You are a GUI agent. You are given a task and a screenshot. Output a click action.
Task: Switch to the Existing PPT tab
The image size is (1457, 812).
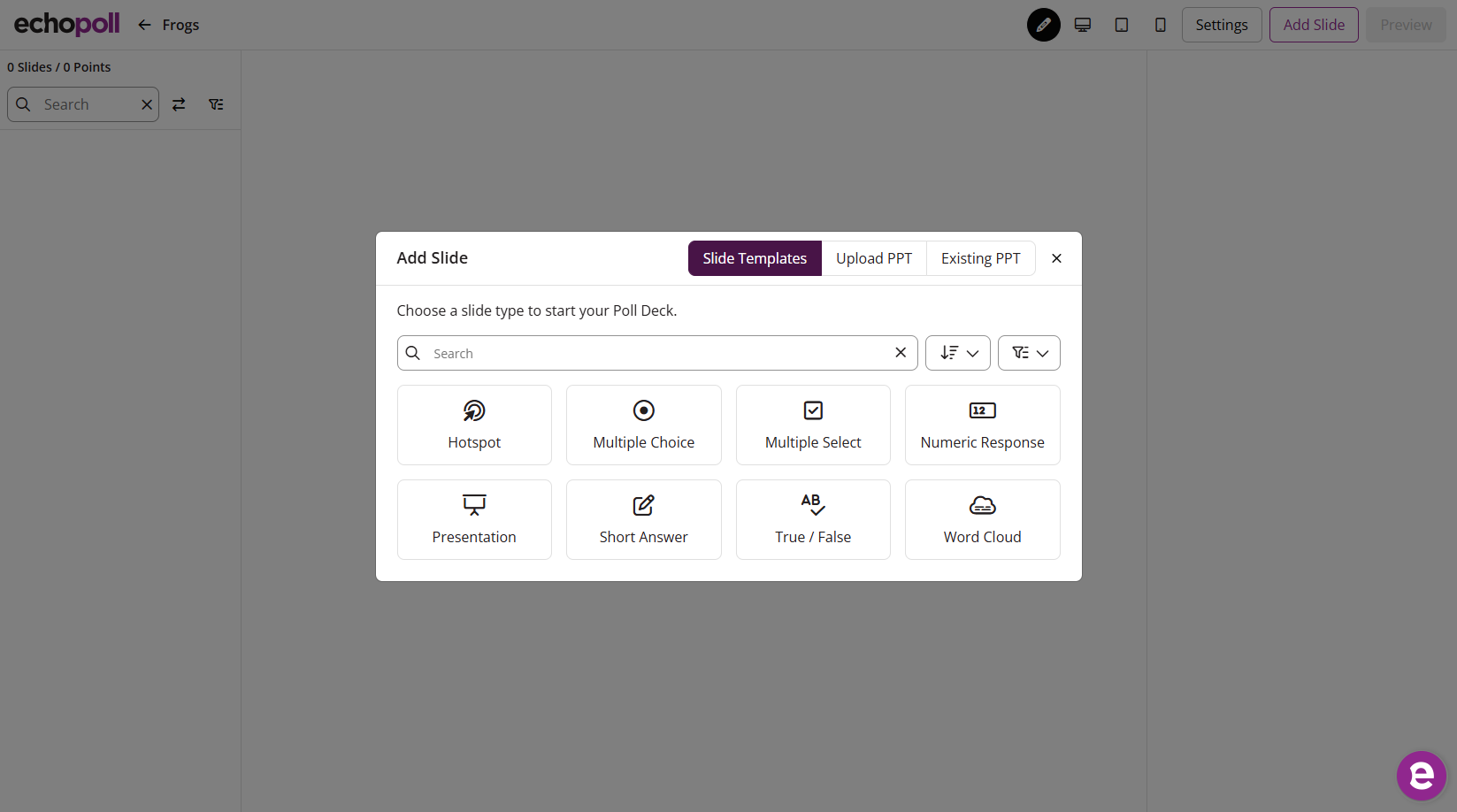(x=980, y=258)
